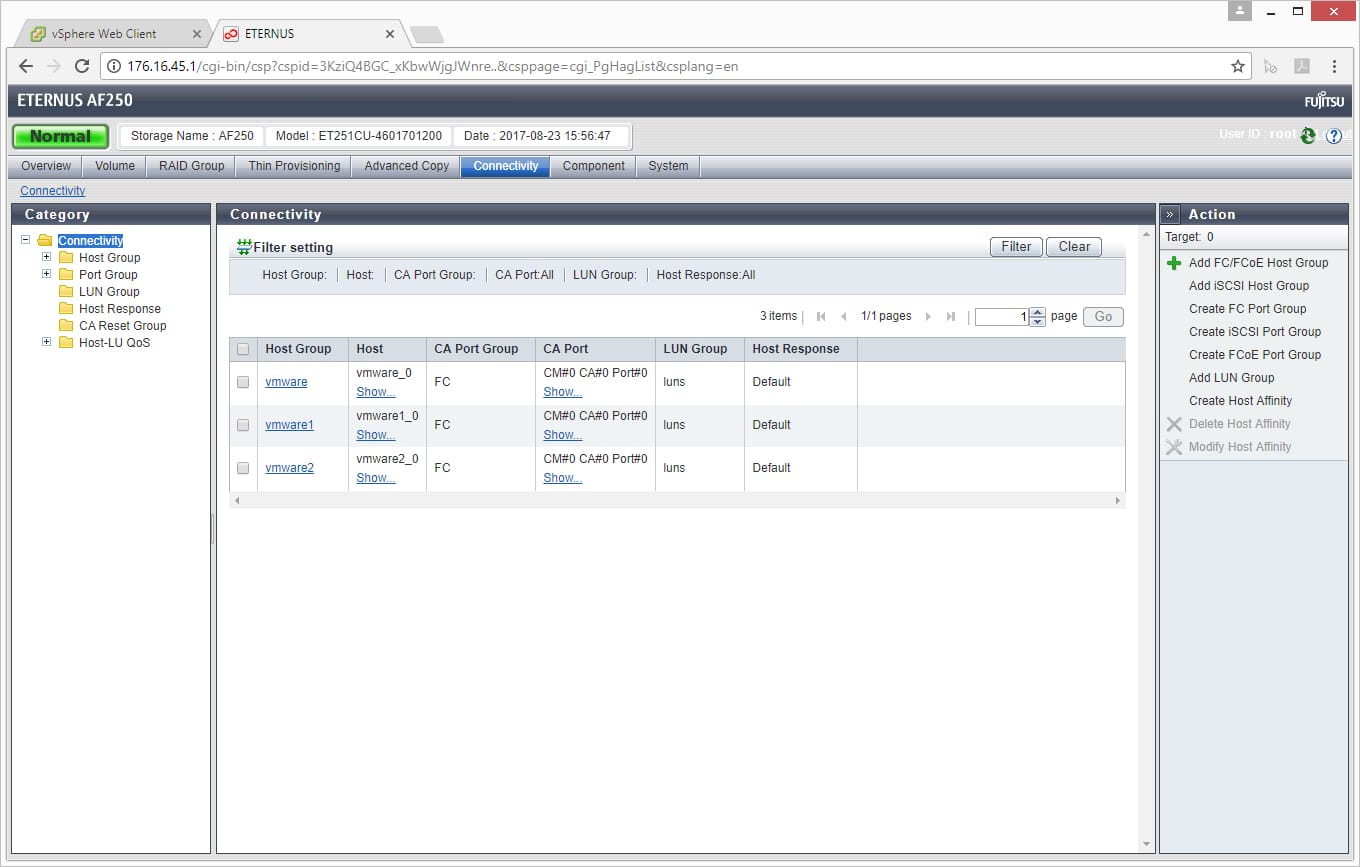Click the Clear filter button
1360x867 pixels.
coord(1074,247)
